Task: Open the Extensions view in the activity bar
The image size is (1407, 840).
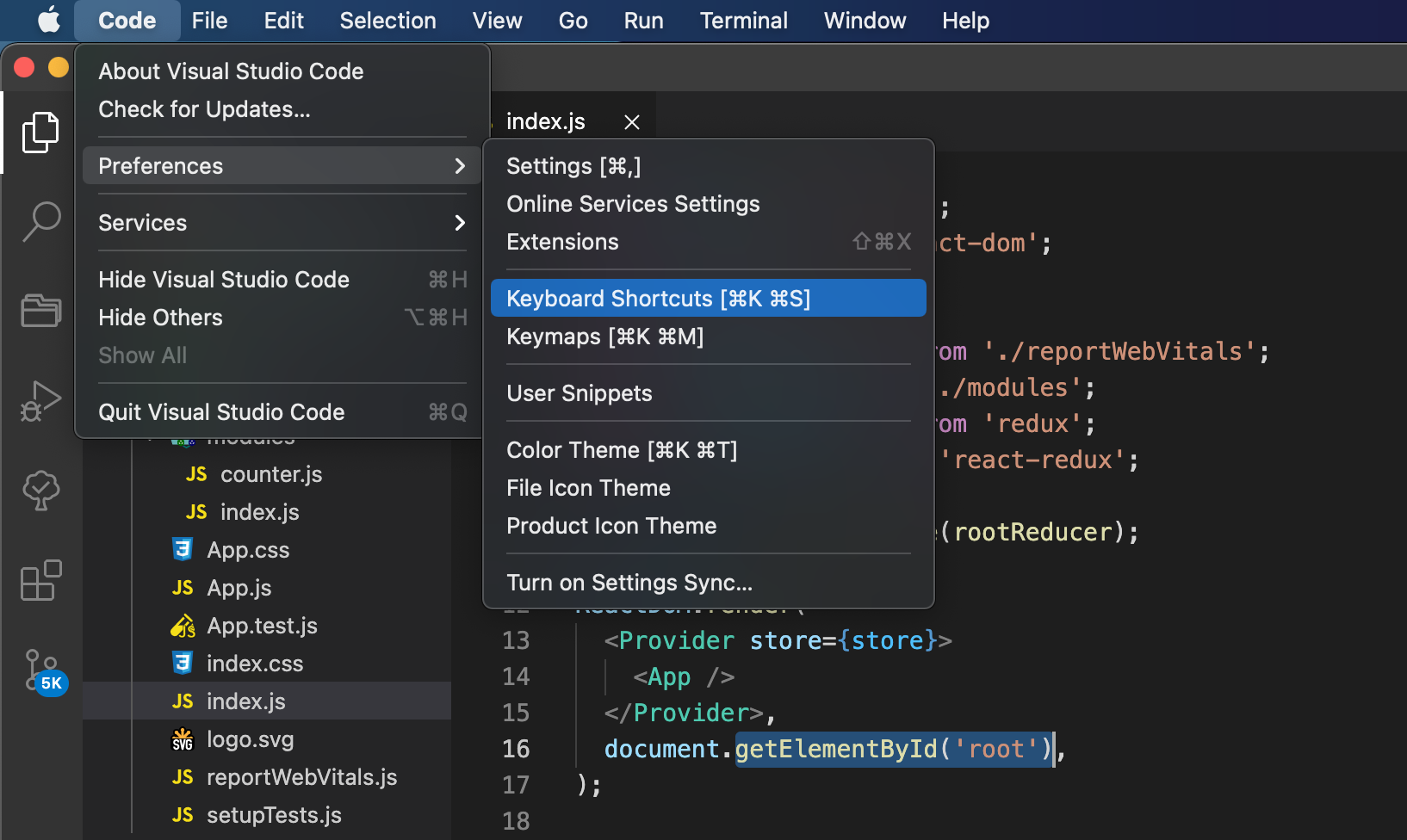Action: point(40,580)
